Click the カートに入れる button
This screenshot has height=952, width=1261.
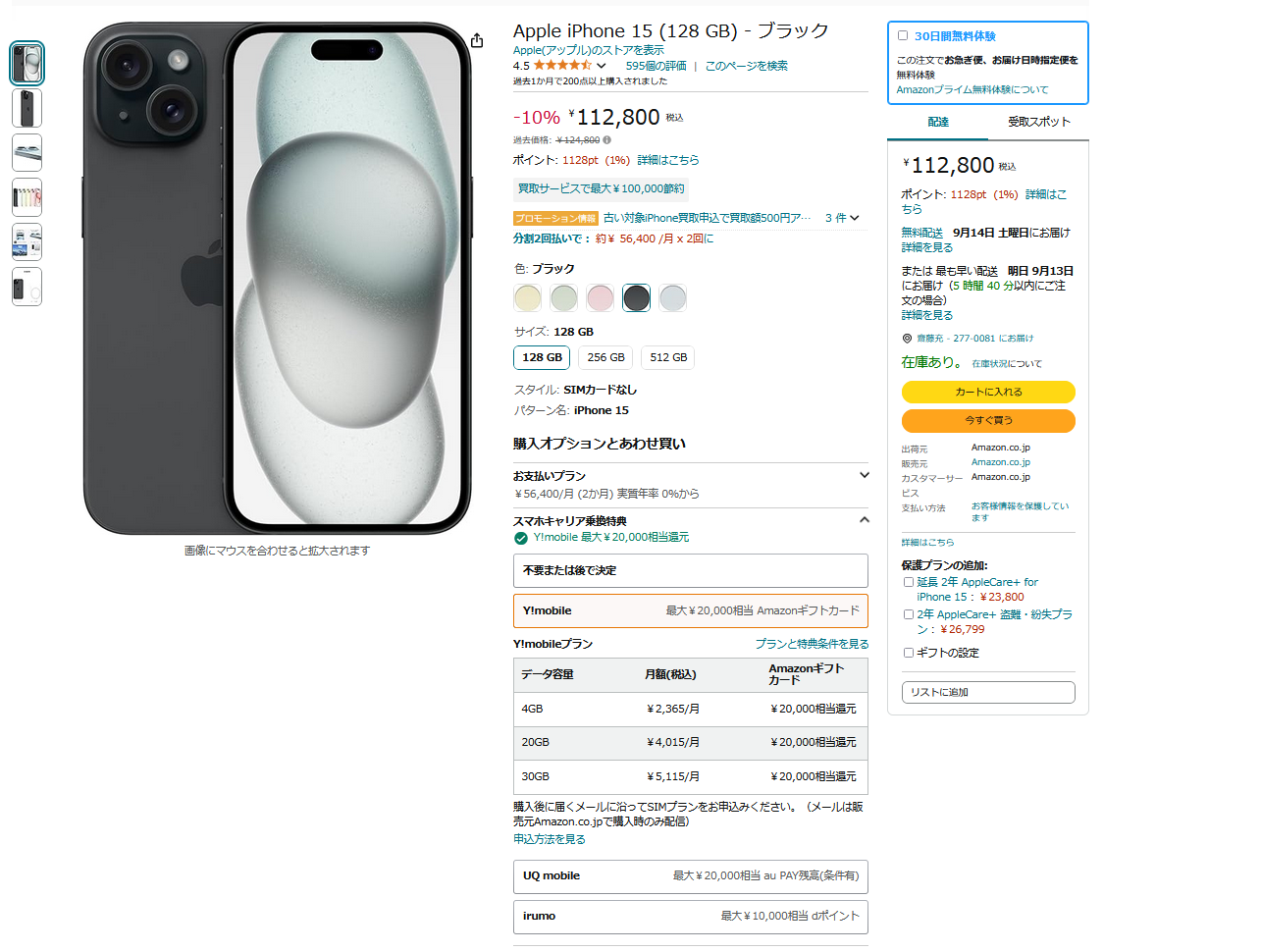(x=988, y=392)
